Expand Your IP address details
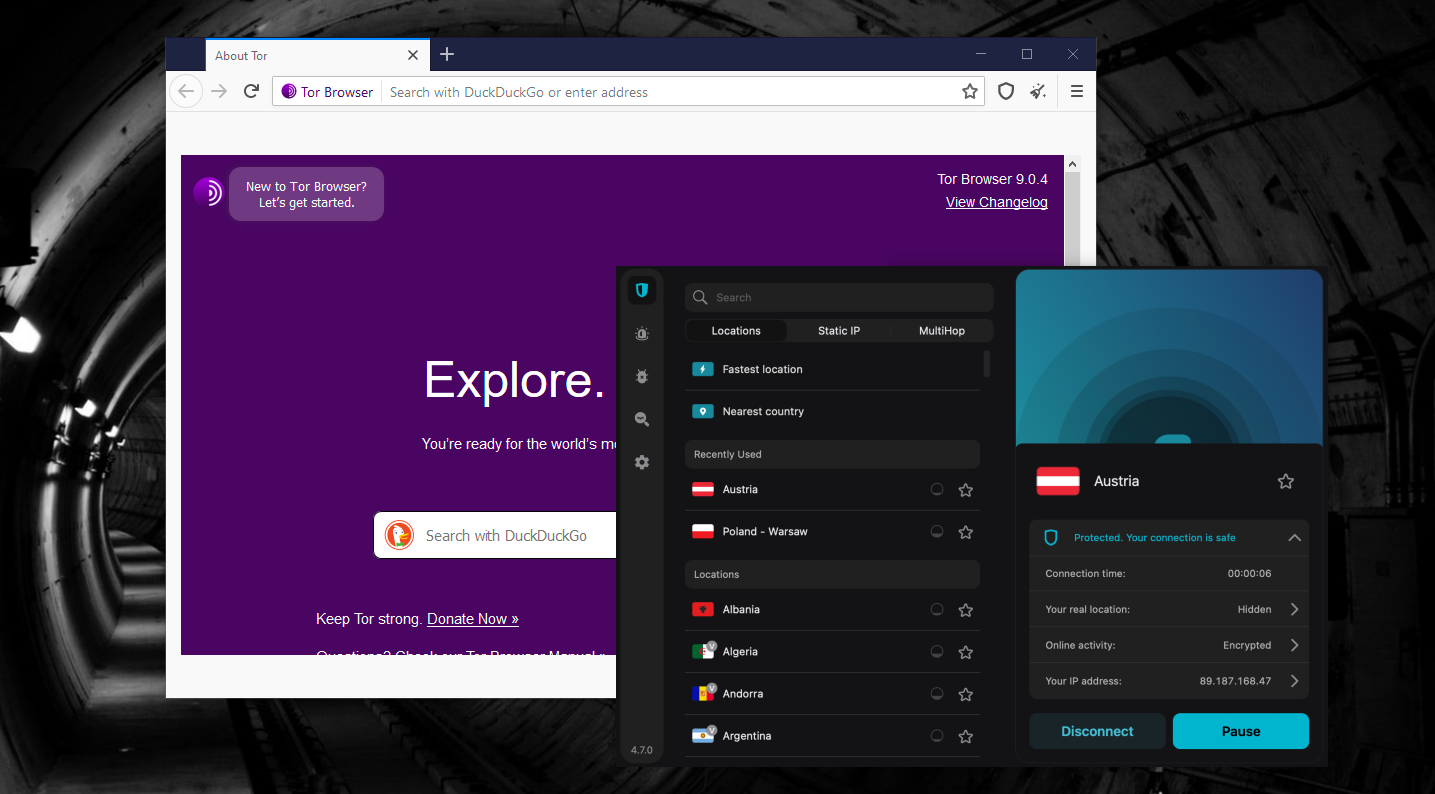The image size is (1435, 794). [x=1294, y=681]
